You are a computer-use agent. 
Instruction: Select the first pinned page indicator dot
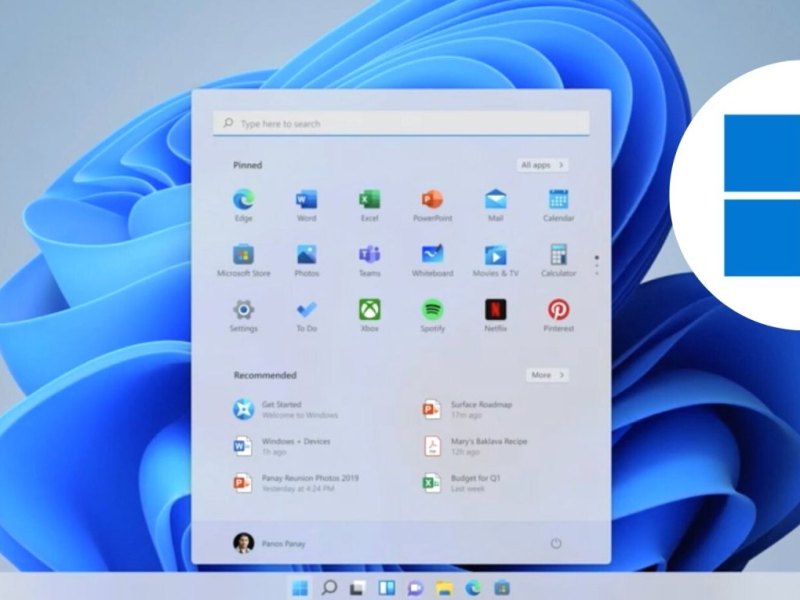tap(597, 258)
